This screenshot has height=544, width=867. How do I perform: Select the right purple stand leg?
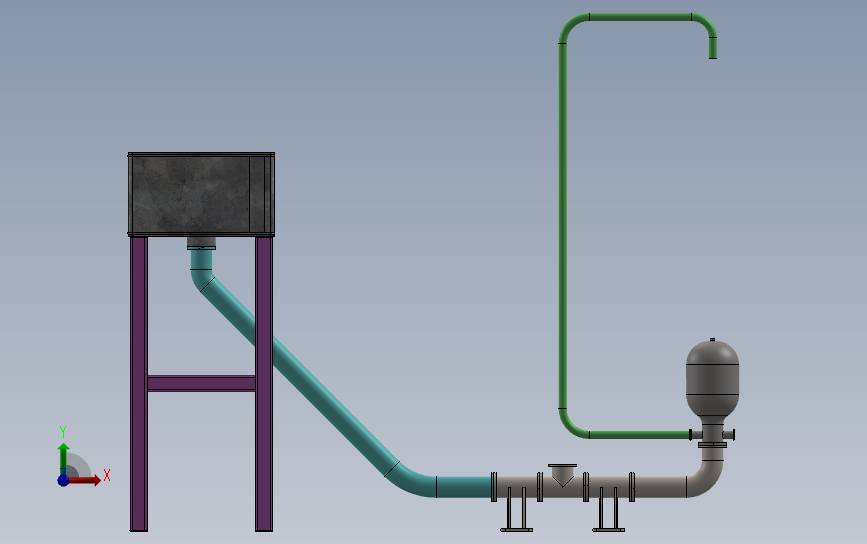click(264, 384)
